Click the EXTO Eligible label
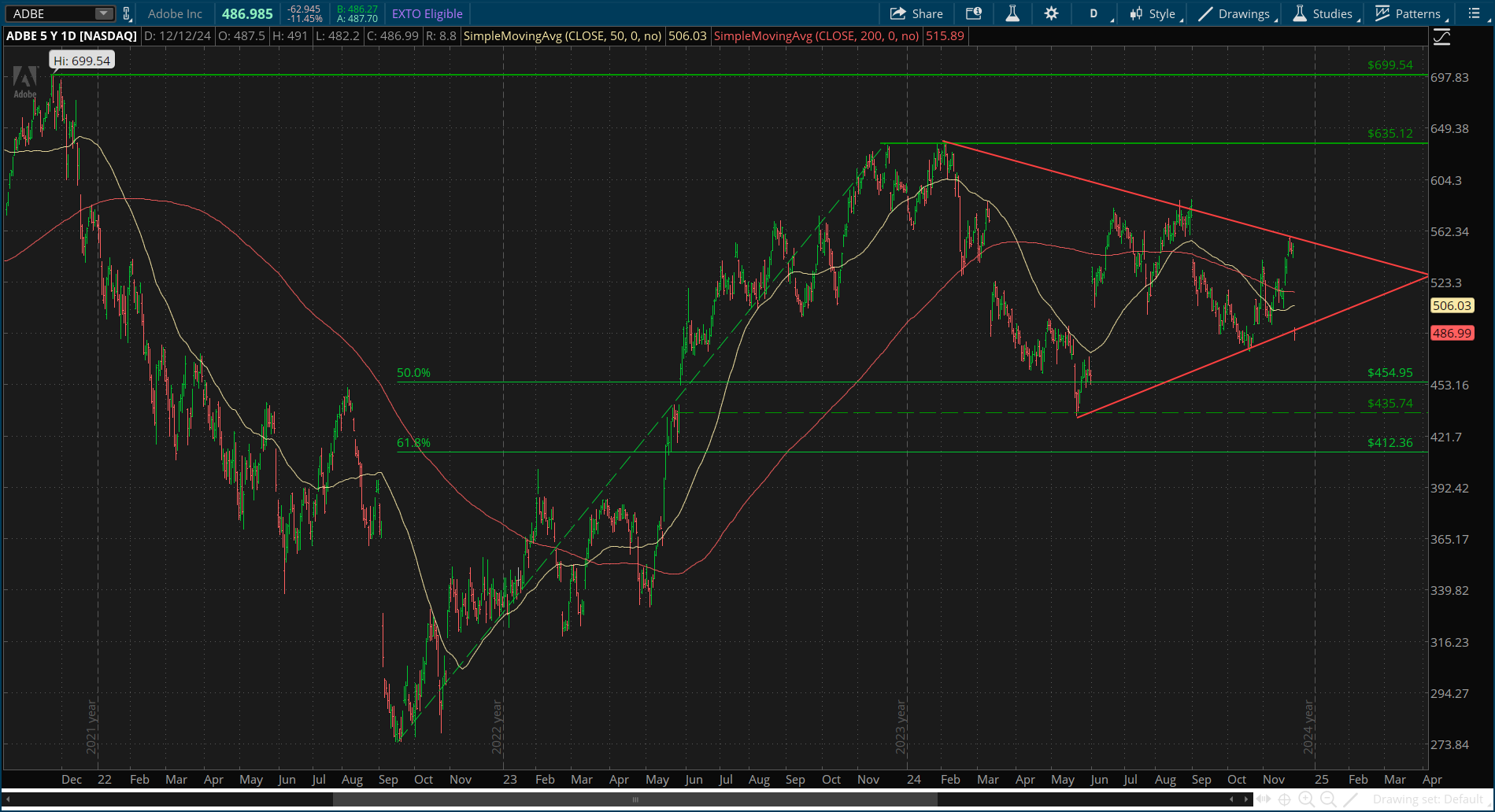 tap(427, 13)
